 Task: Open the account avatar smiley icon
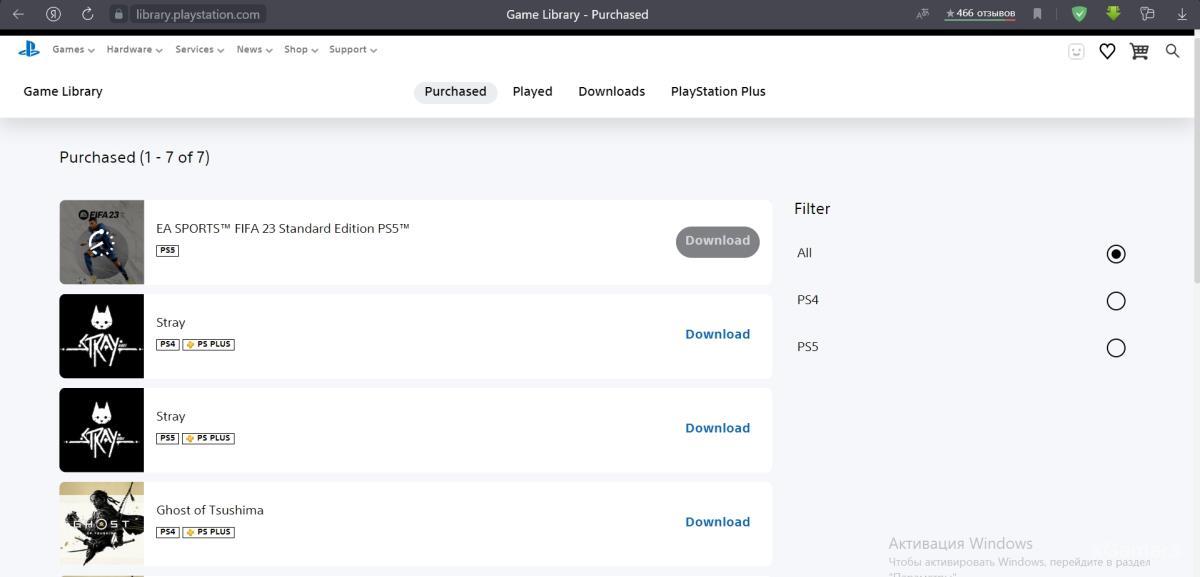(x=1076, y=51)
